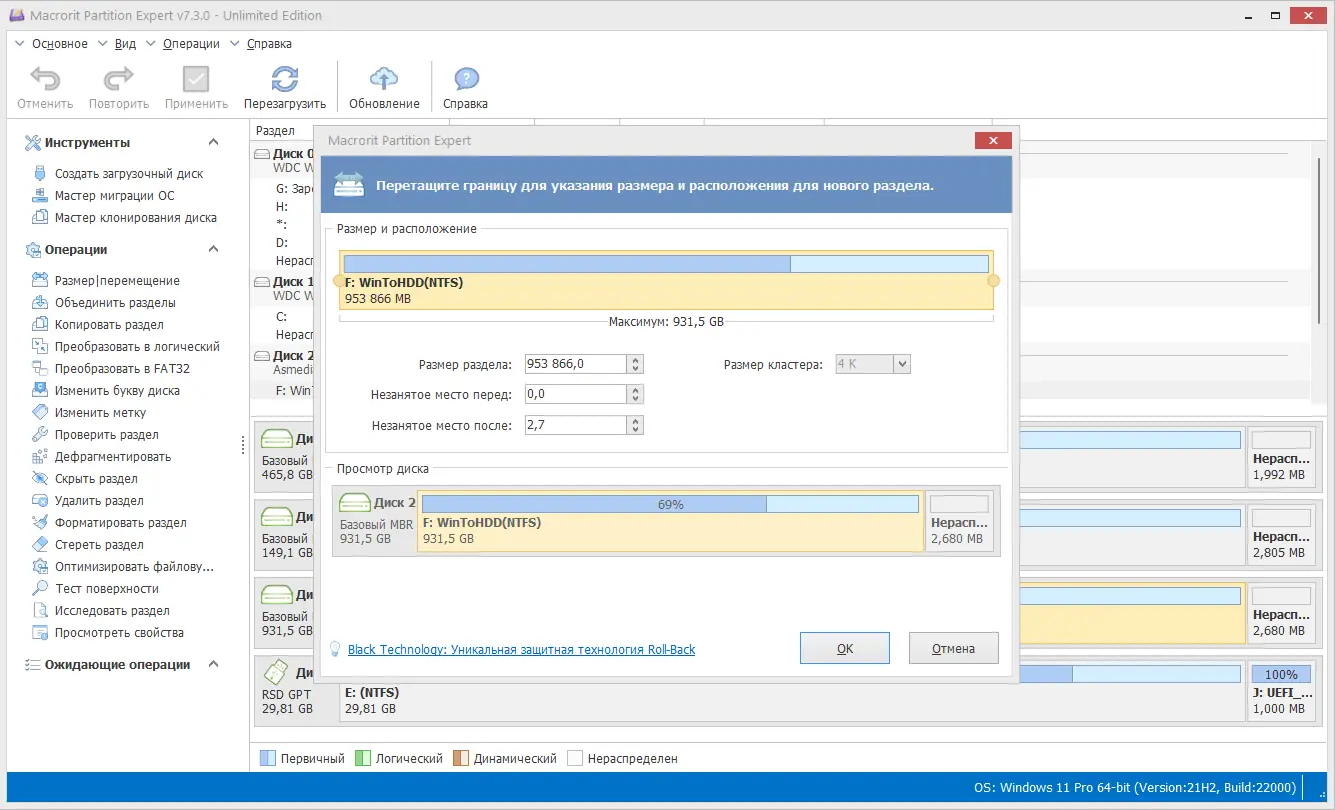The image size is (1335, 810).
Task: Select the 2,805 MB unallocated block
Action: click(1280, 535)
